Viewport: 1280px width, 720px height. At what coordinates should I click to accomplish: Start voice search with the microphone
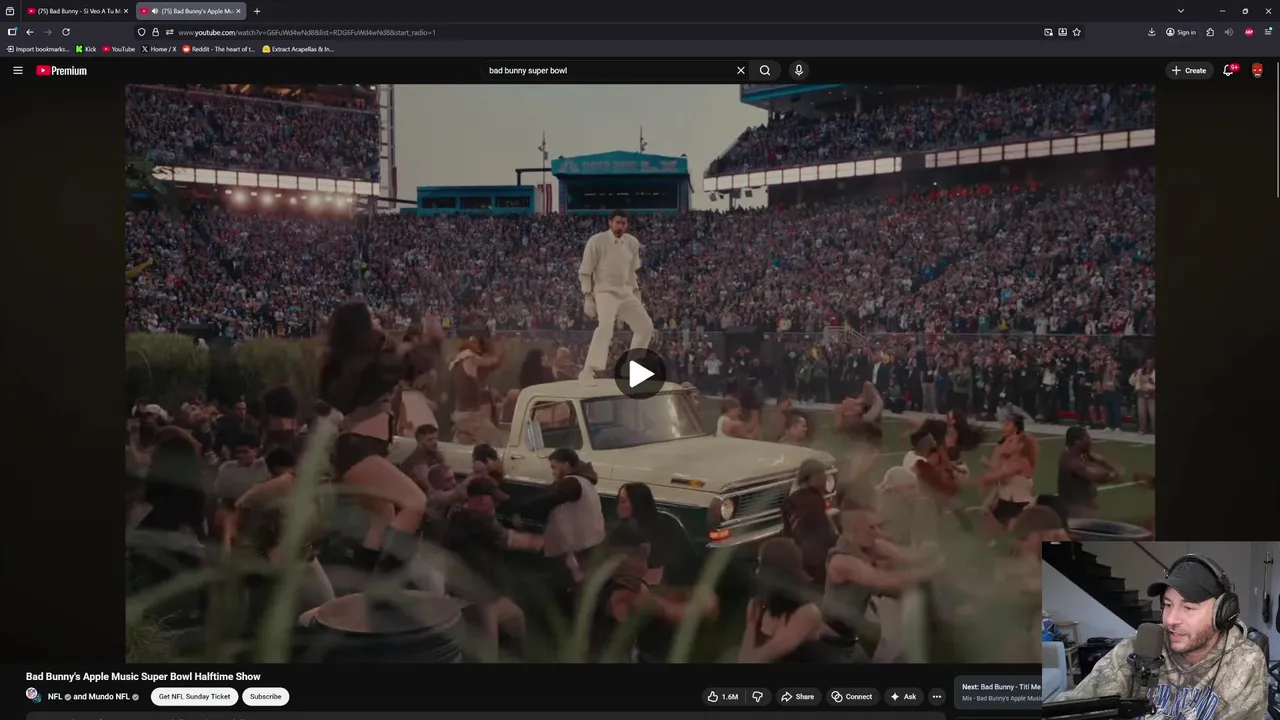pos(798,70)
